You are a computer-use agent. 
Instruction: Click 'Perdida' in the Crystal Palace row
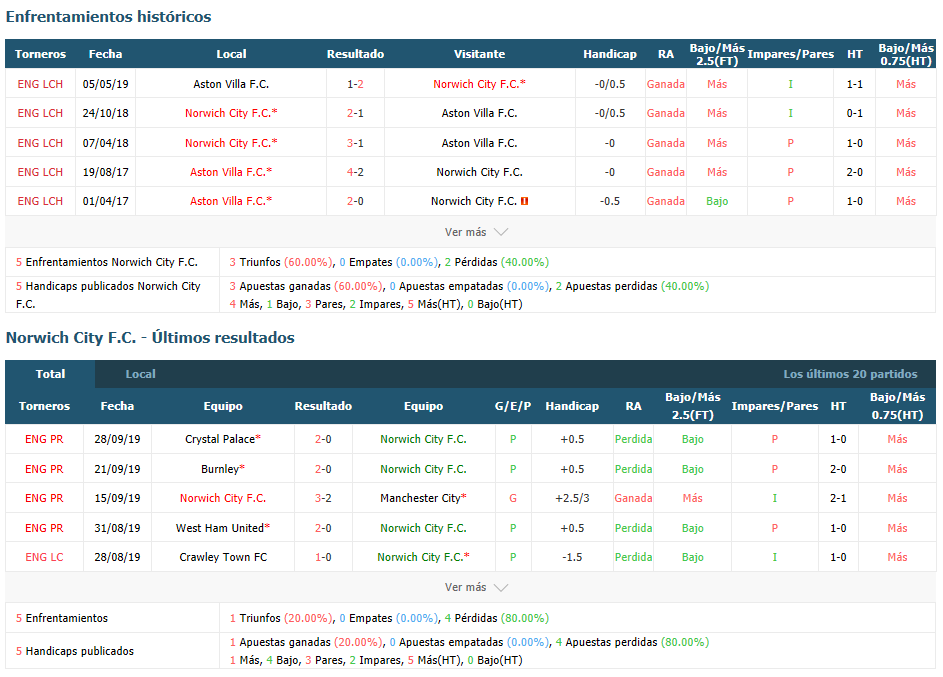coord(633,440)
